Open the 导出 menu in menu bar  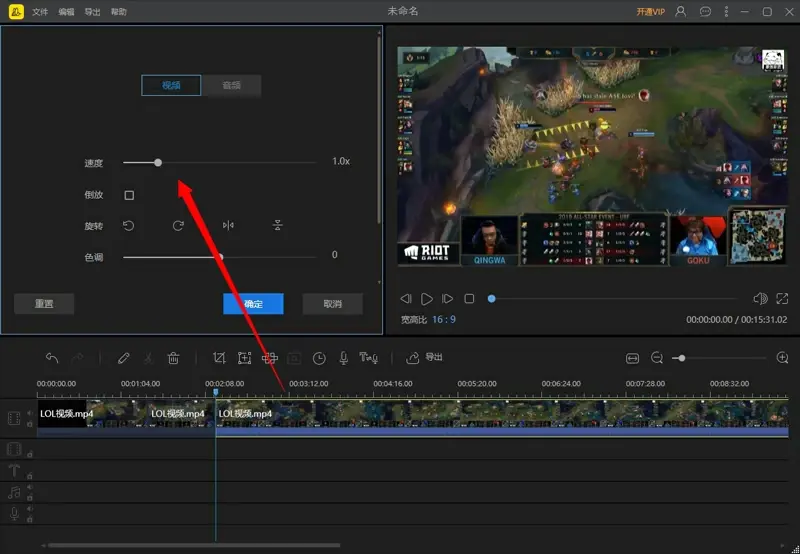92,12
